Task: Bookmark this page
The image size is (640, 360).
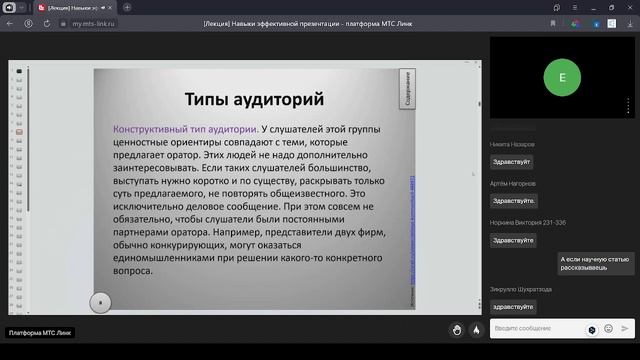Action: click(553, 24)
